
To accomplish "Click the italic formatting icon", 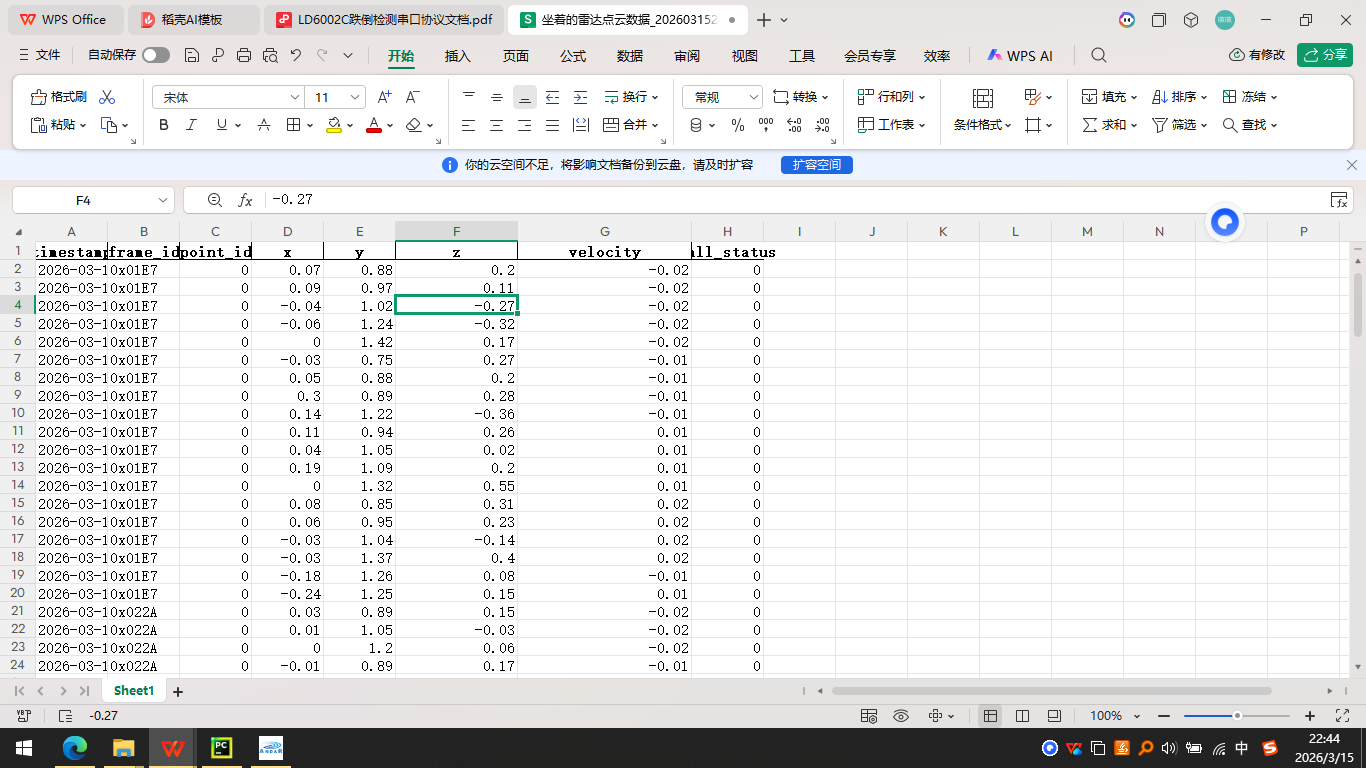I will 192,125.
